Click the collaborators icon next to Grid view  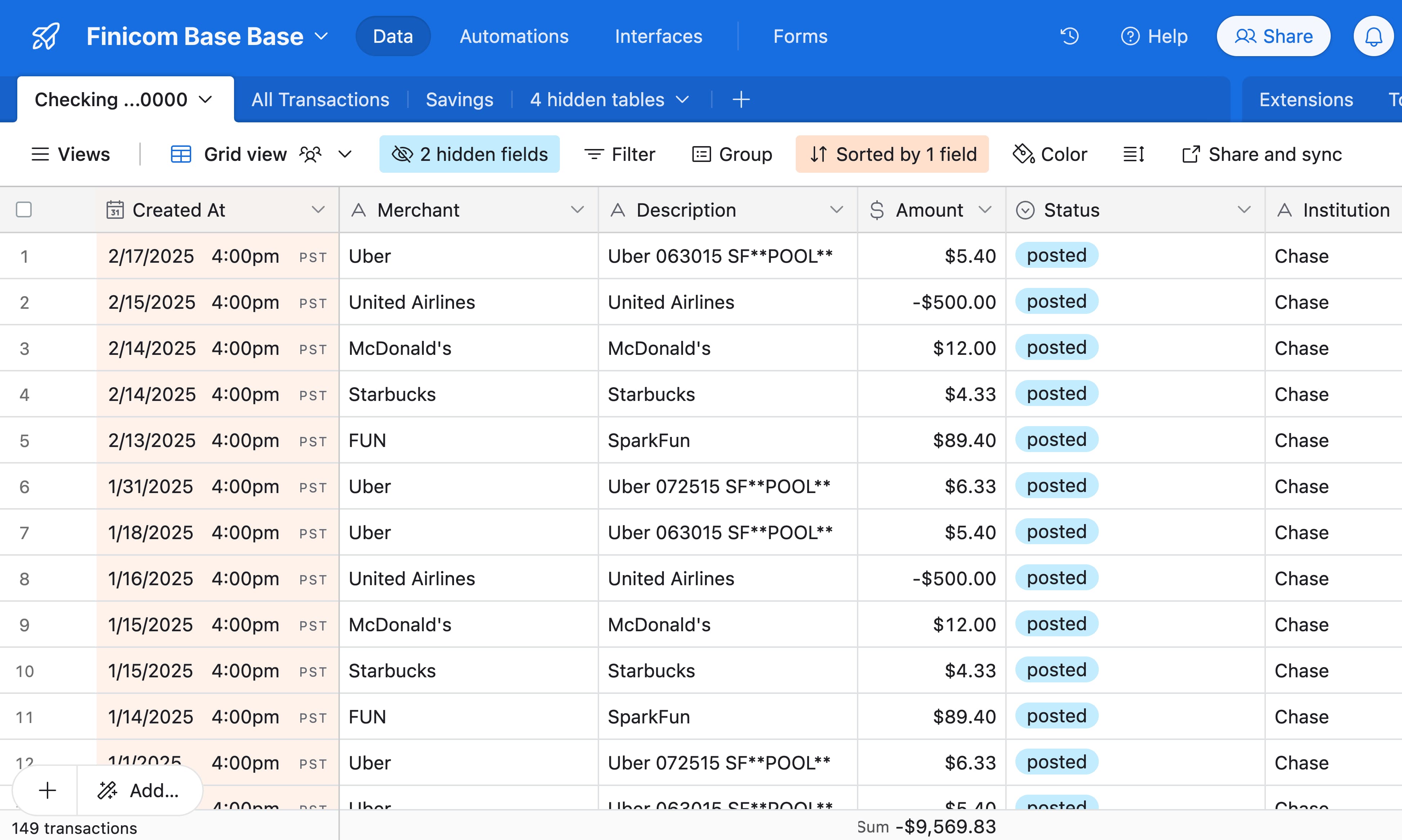[x=310, y=154]
